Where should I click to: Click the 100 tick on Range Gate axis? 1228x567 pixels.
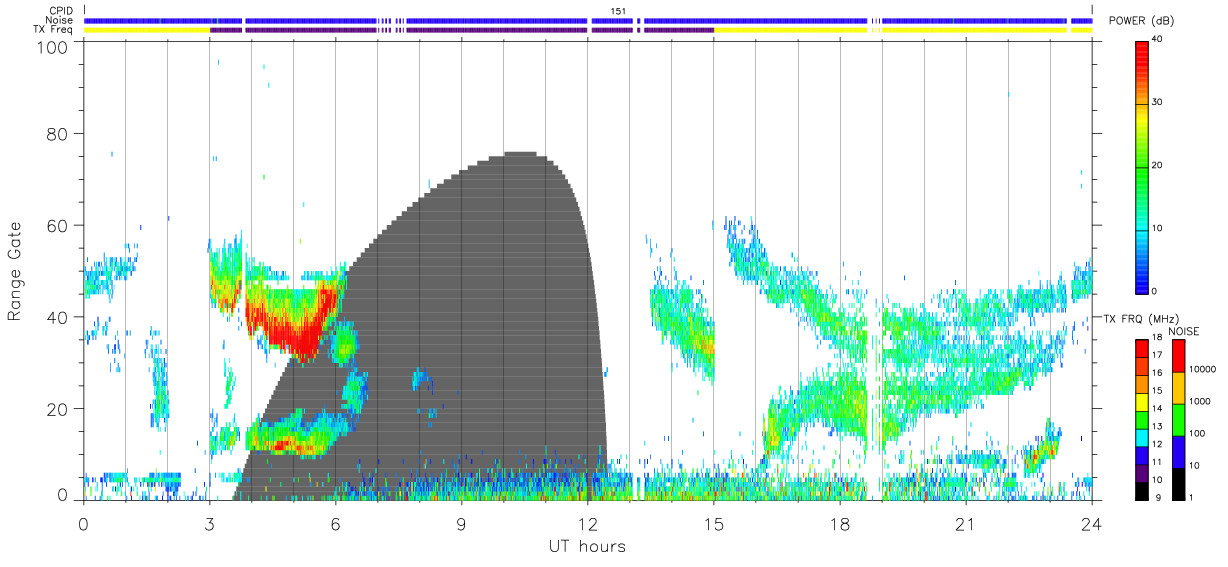click(53, 46)
